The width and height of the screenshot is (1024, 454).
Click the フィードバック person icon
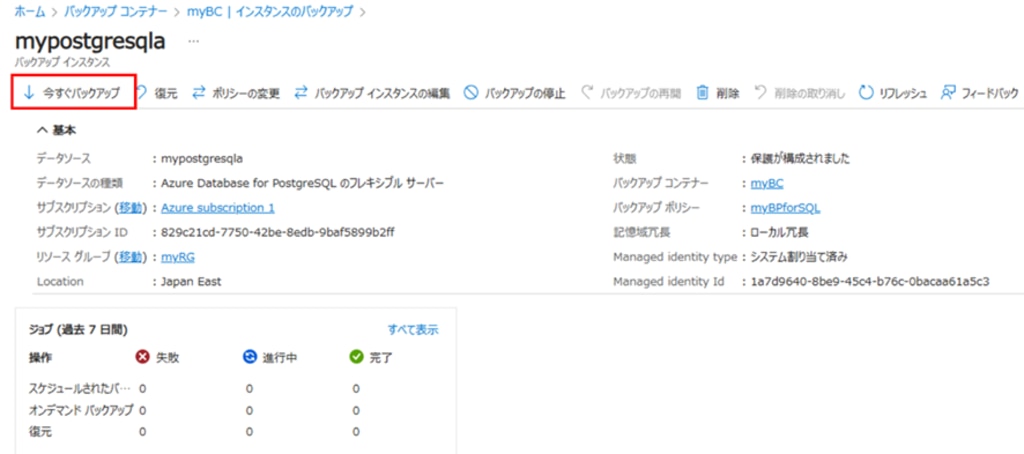[948, 93]
